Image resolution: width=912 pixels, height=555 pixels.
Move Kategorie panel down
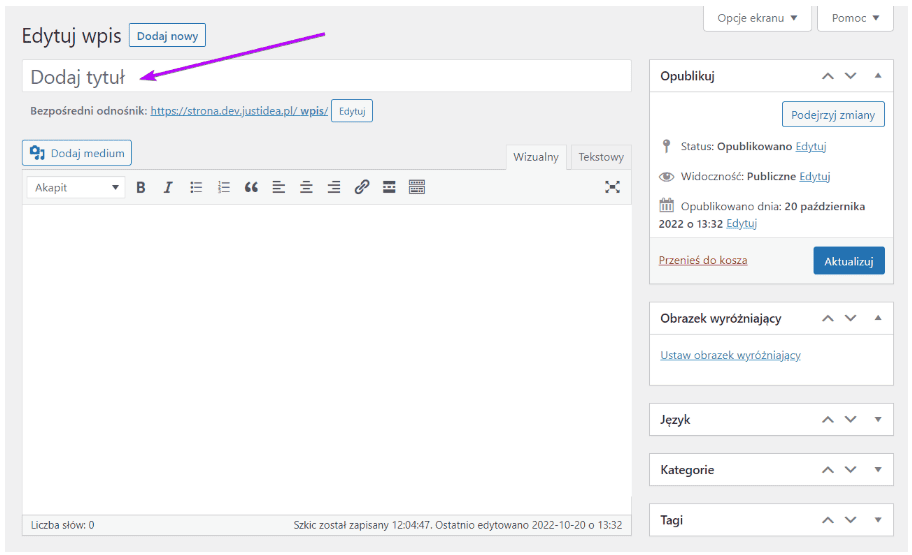(850, 470)
